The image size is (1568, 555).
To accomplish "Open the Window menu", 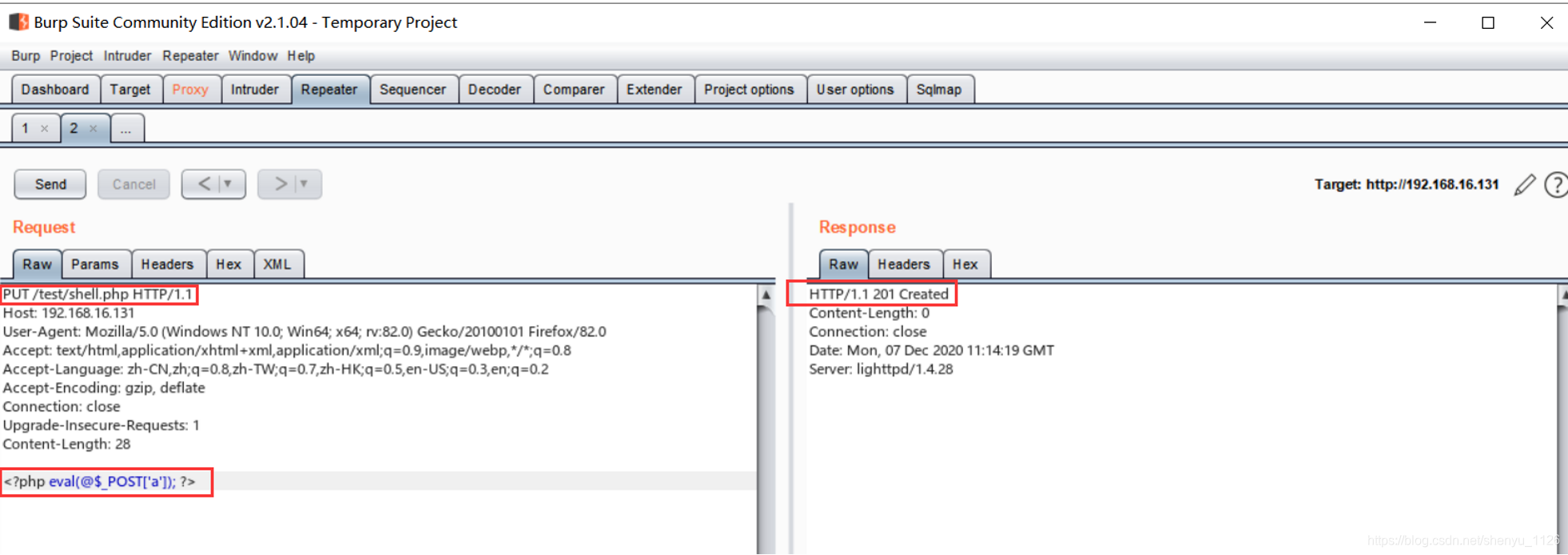I will 253,56.
